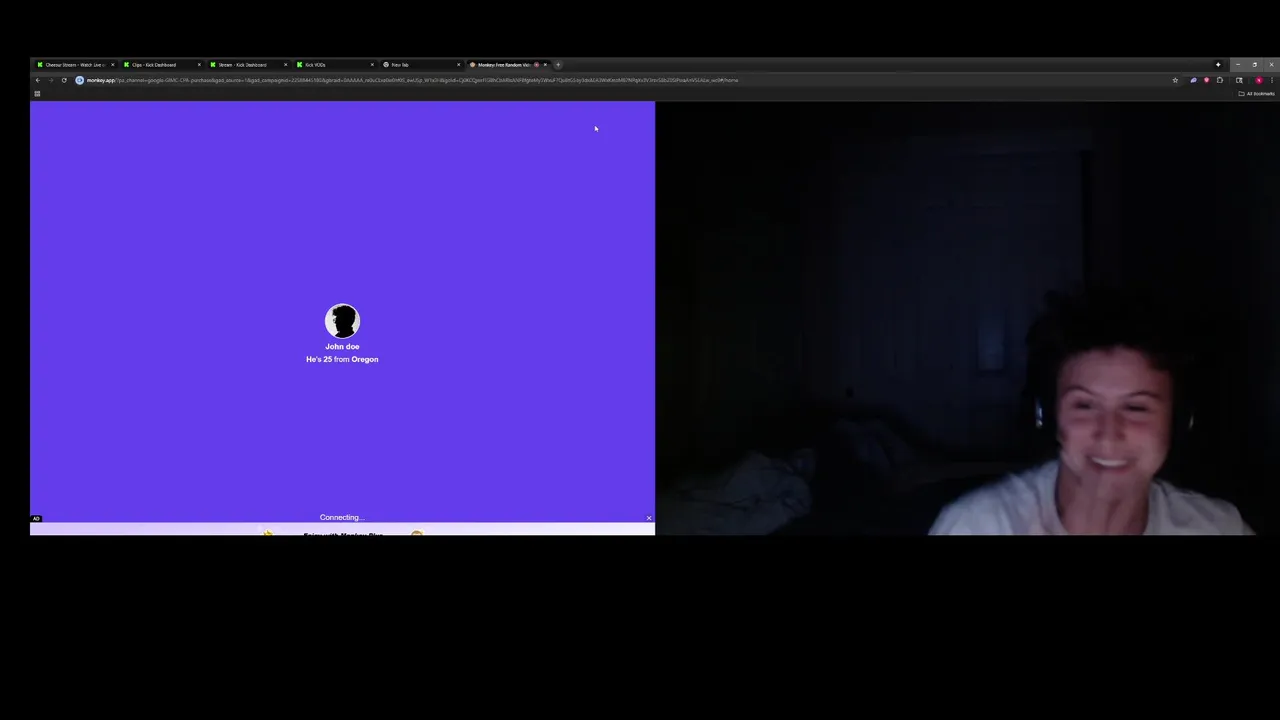Go back to the previous page

point(38,80)
